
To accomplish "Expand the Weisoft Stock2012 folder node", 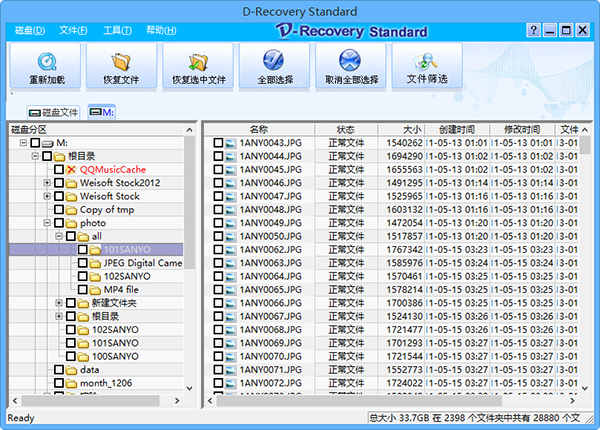I will pos(47,183).
